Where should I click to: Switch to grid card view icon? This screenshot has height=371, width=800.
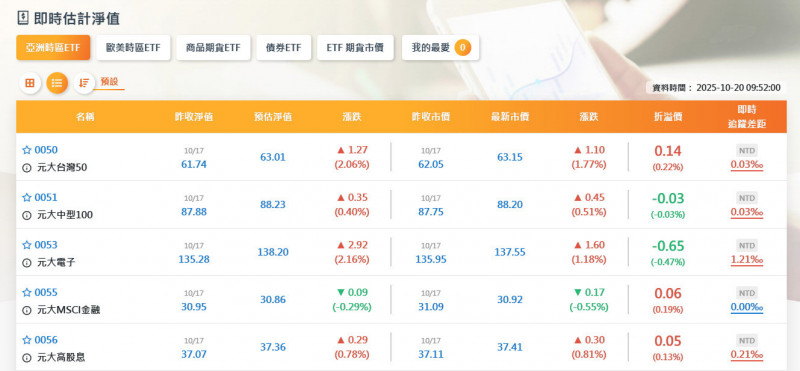[30, 83]
